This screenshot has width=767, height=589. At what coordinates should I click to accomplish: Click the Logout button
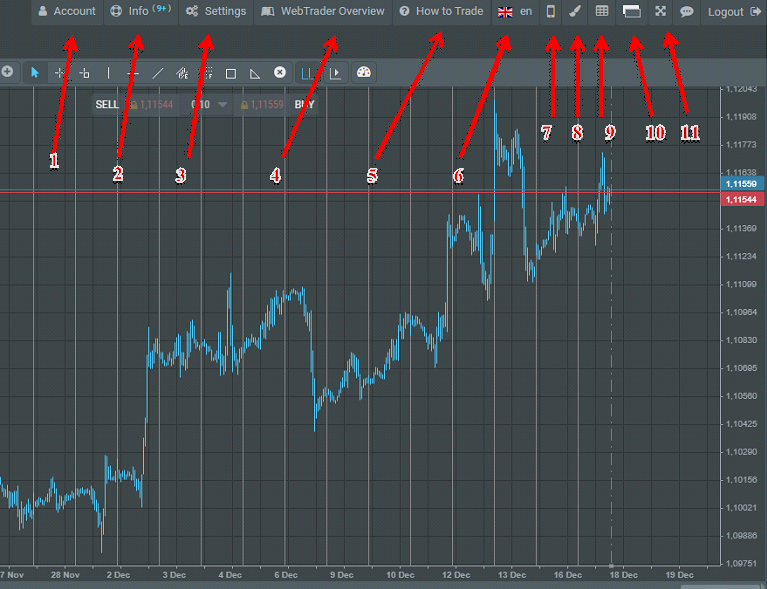(734, 11)
